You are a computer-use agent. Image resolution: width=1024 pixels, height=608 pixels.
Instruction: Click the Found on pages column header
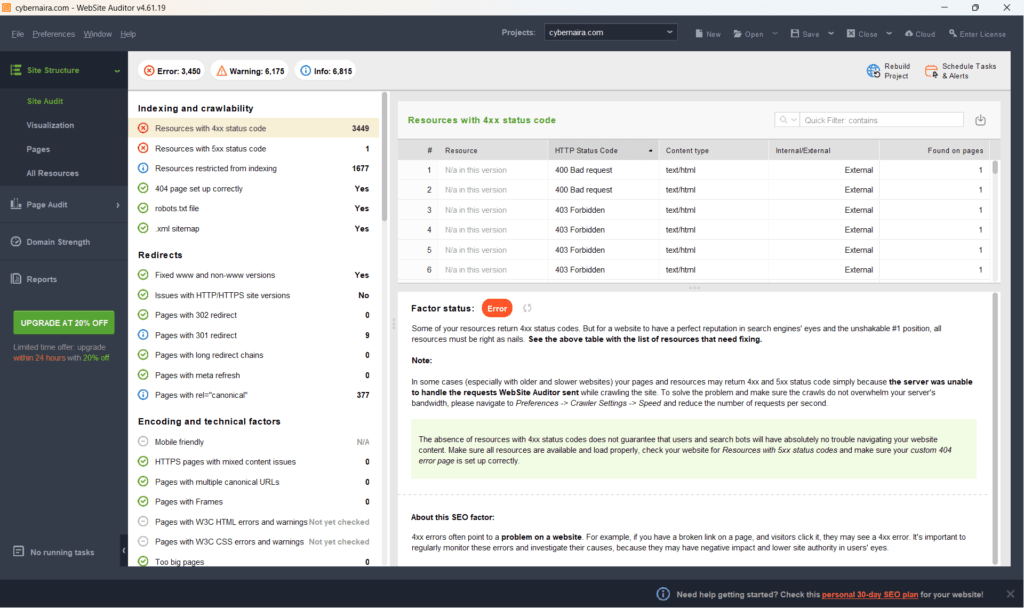click(935, 150)
